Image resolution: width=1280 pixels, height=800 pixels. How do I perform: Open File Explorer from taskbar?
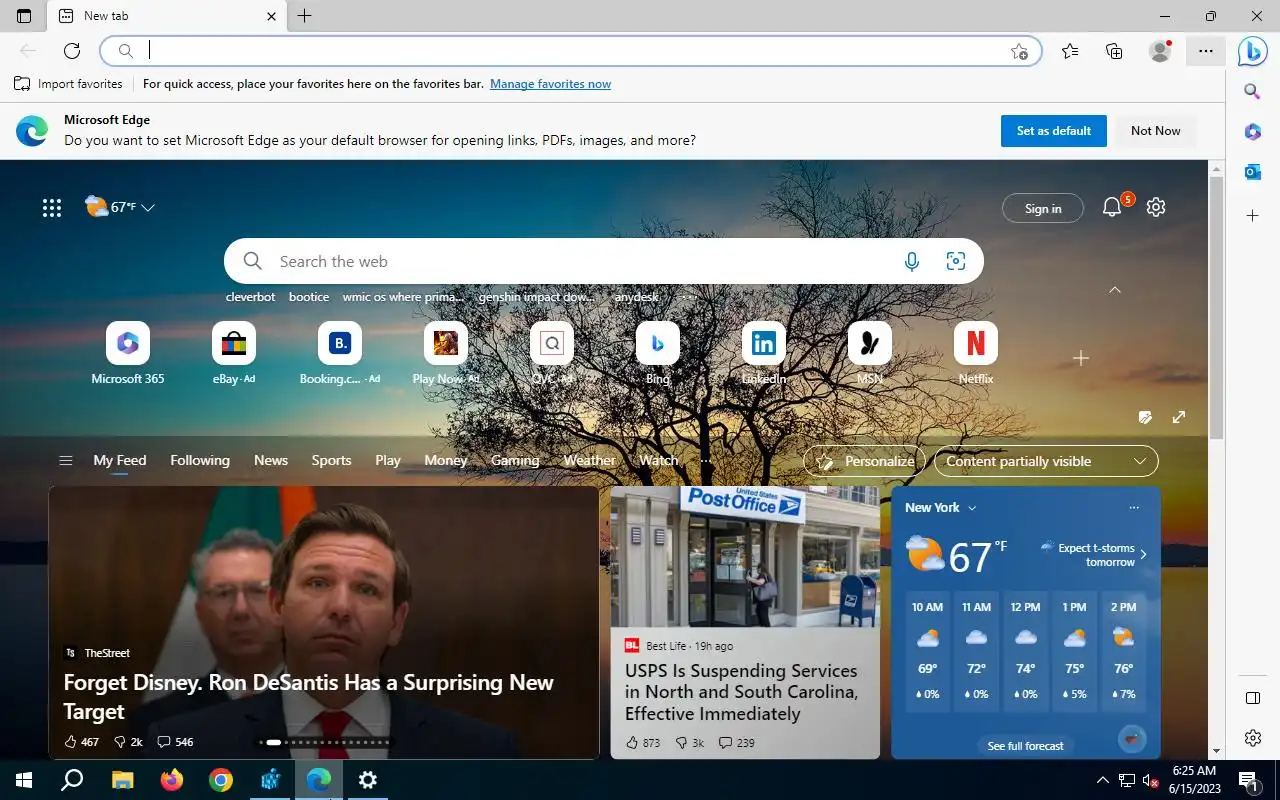[122, 780]
